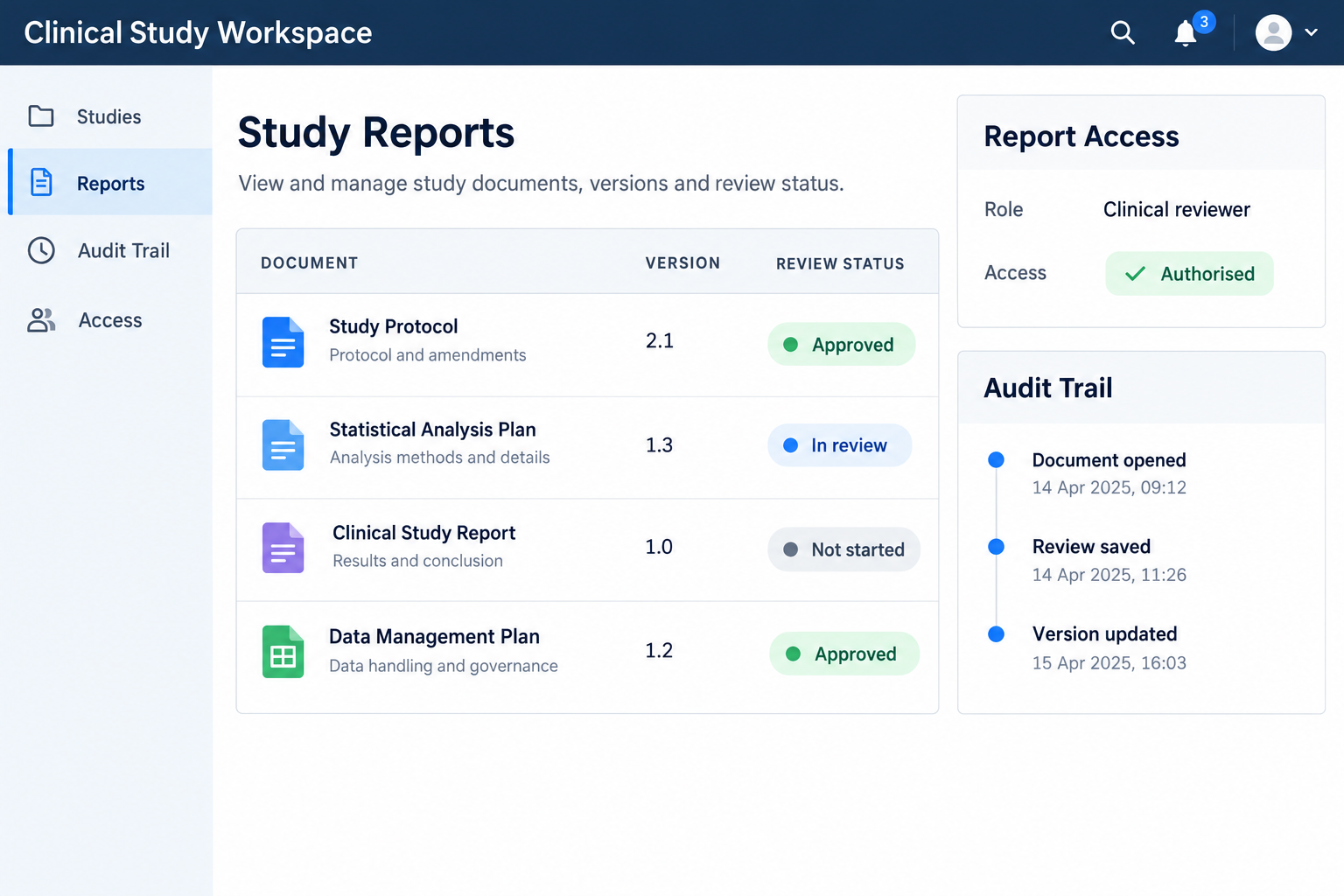Viewport: 1344px width, 896px height.
Task: Select the Version updated timeline marker
Action: click(996, 634)
